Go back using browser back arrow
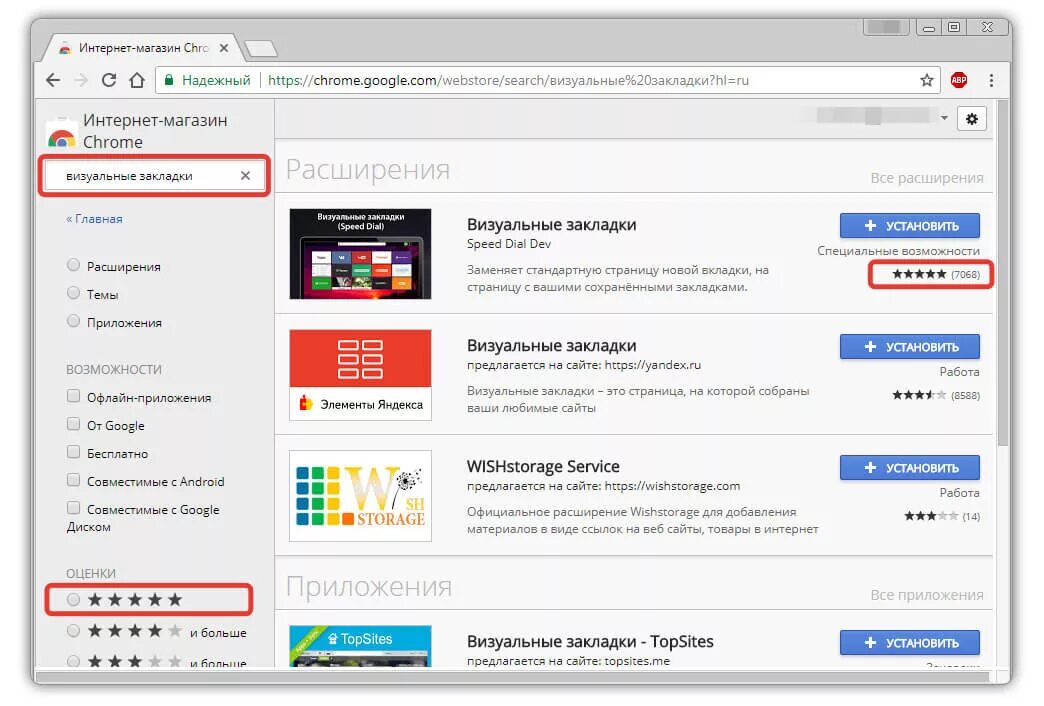Viewport: 1044px width, 706px height. coord(53,81)
